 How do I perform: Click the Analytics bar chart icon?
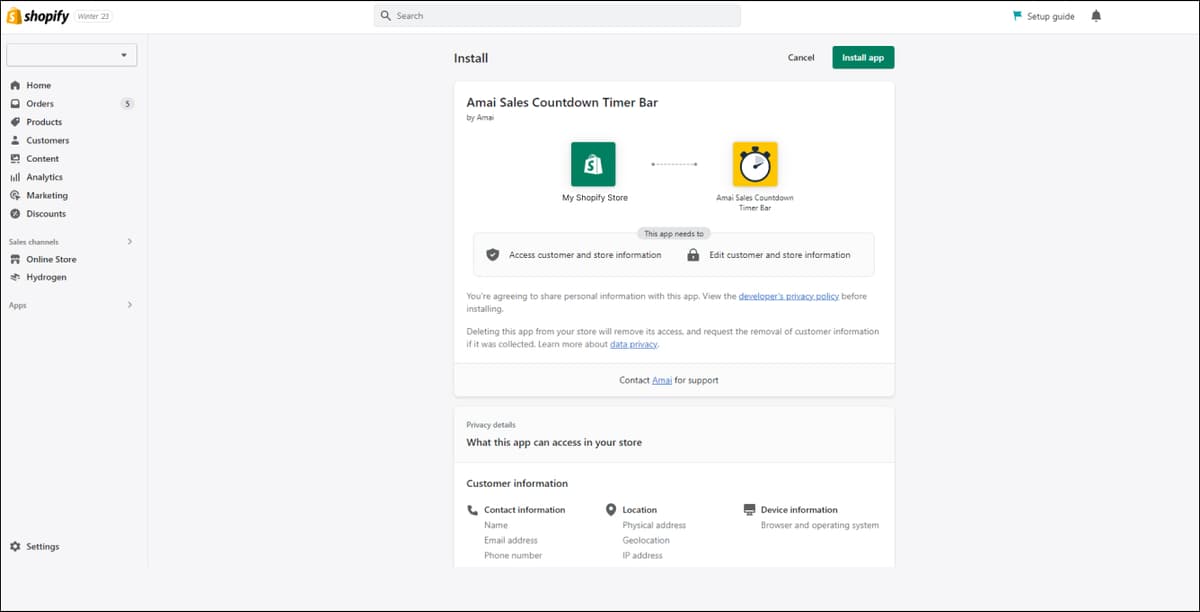click(15, 177)
